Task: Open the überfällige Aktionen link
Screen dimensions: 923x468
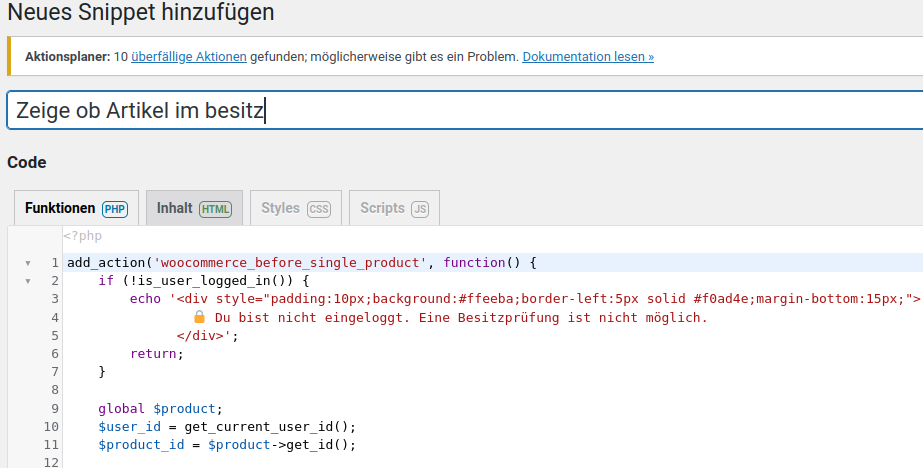Action: [188, 57]
